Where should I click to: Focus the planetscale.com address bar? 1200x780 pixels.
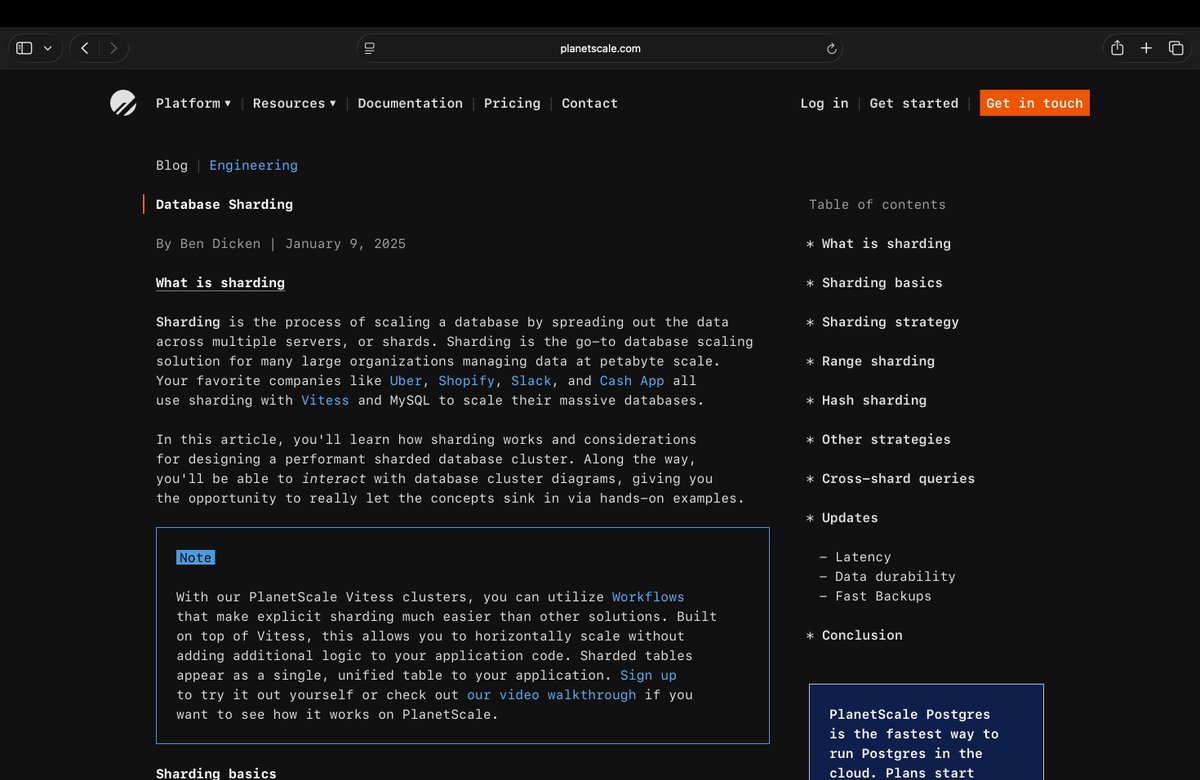(600, 48)
